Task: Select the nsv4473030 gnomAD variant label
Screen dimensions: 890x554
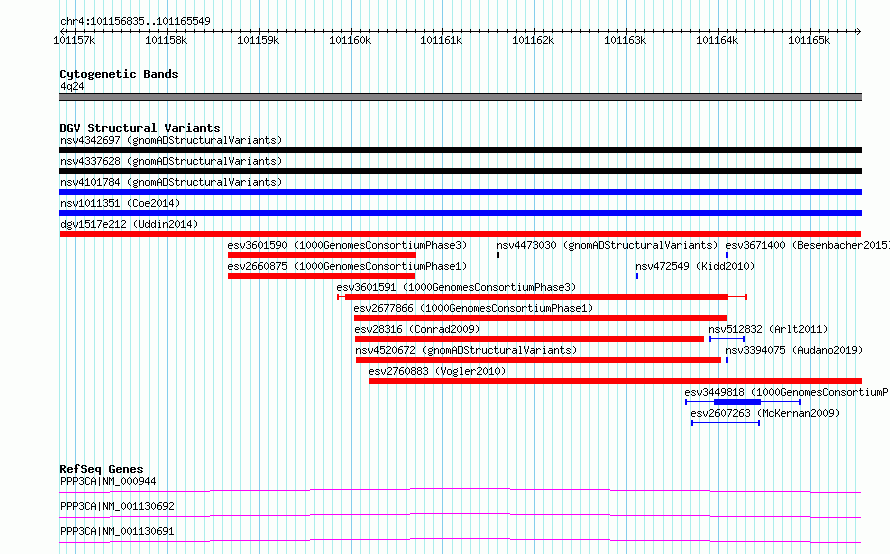Action: [x=607, y=245]
